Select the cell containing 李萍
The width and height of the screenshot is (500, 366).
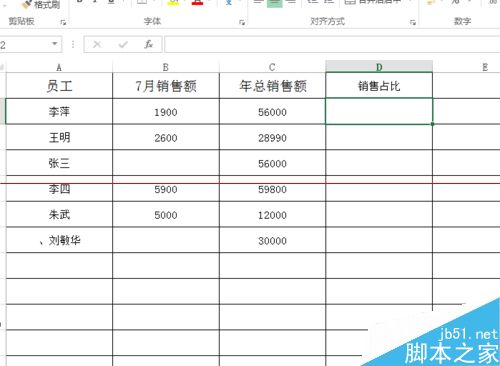point(59,112)
